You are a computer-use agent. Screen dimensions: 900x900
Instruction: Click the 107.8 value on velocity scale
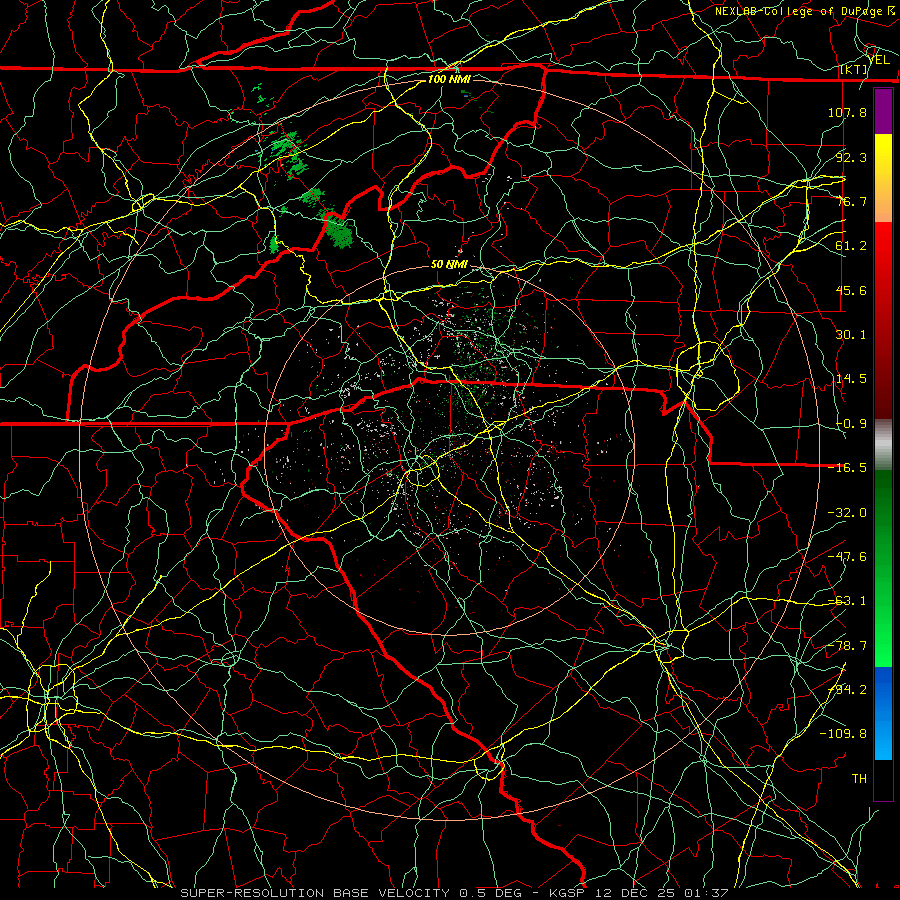coord(847,112)
